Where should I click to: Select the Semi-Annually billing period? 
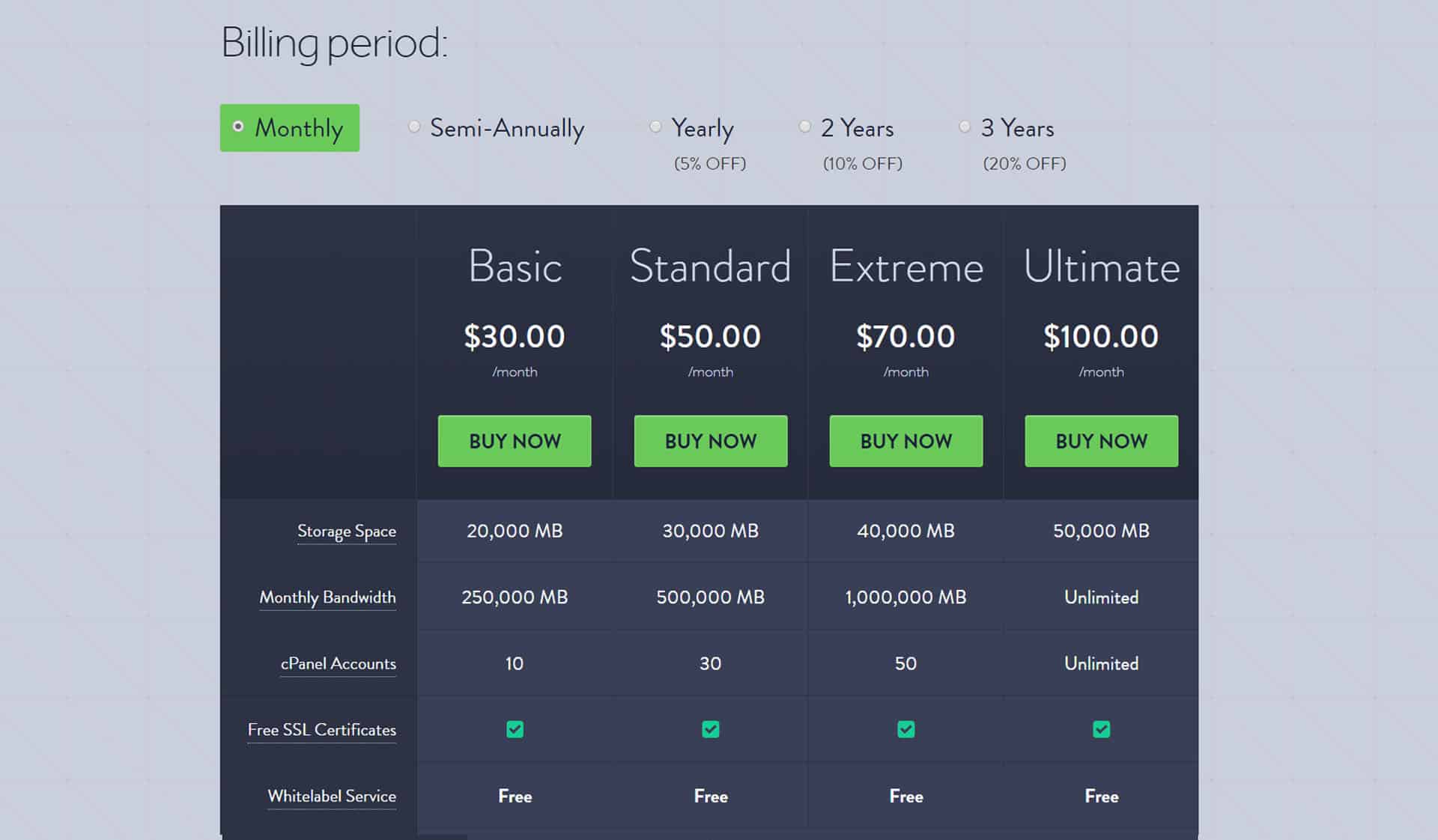point(496,128)
